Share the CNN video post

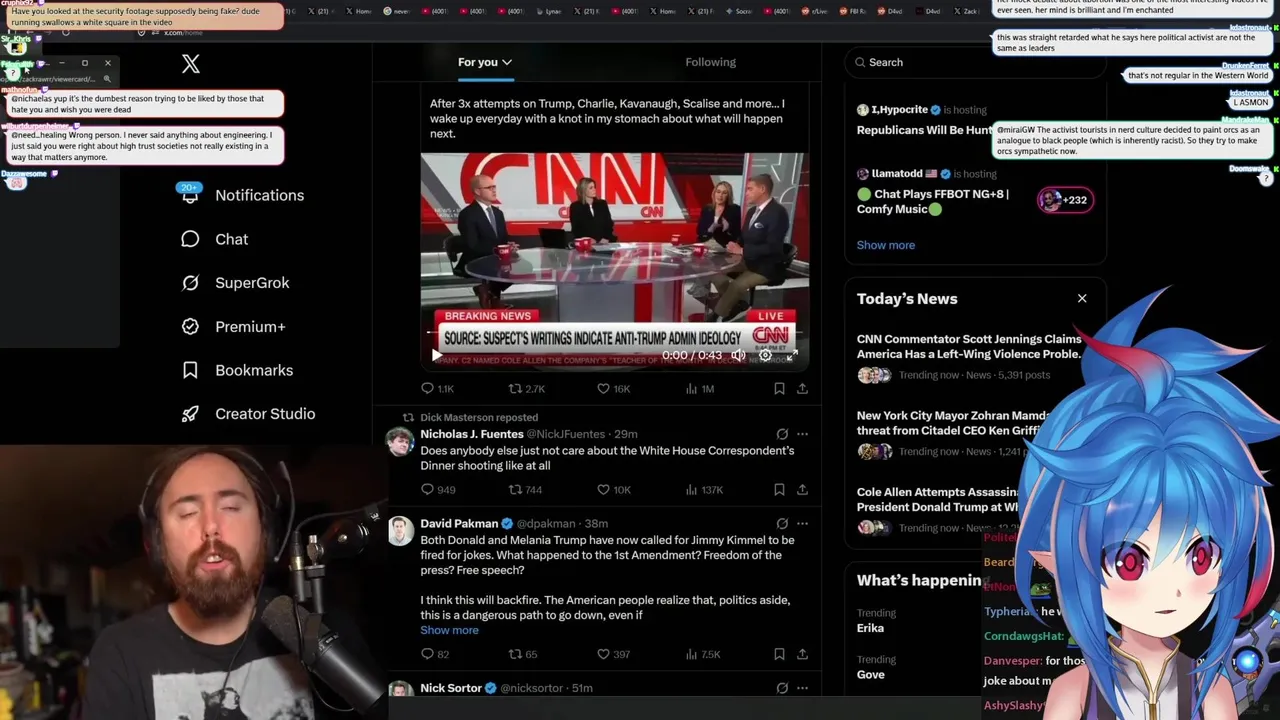[x=802, y=388]
